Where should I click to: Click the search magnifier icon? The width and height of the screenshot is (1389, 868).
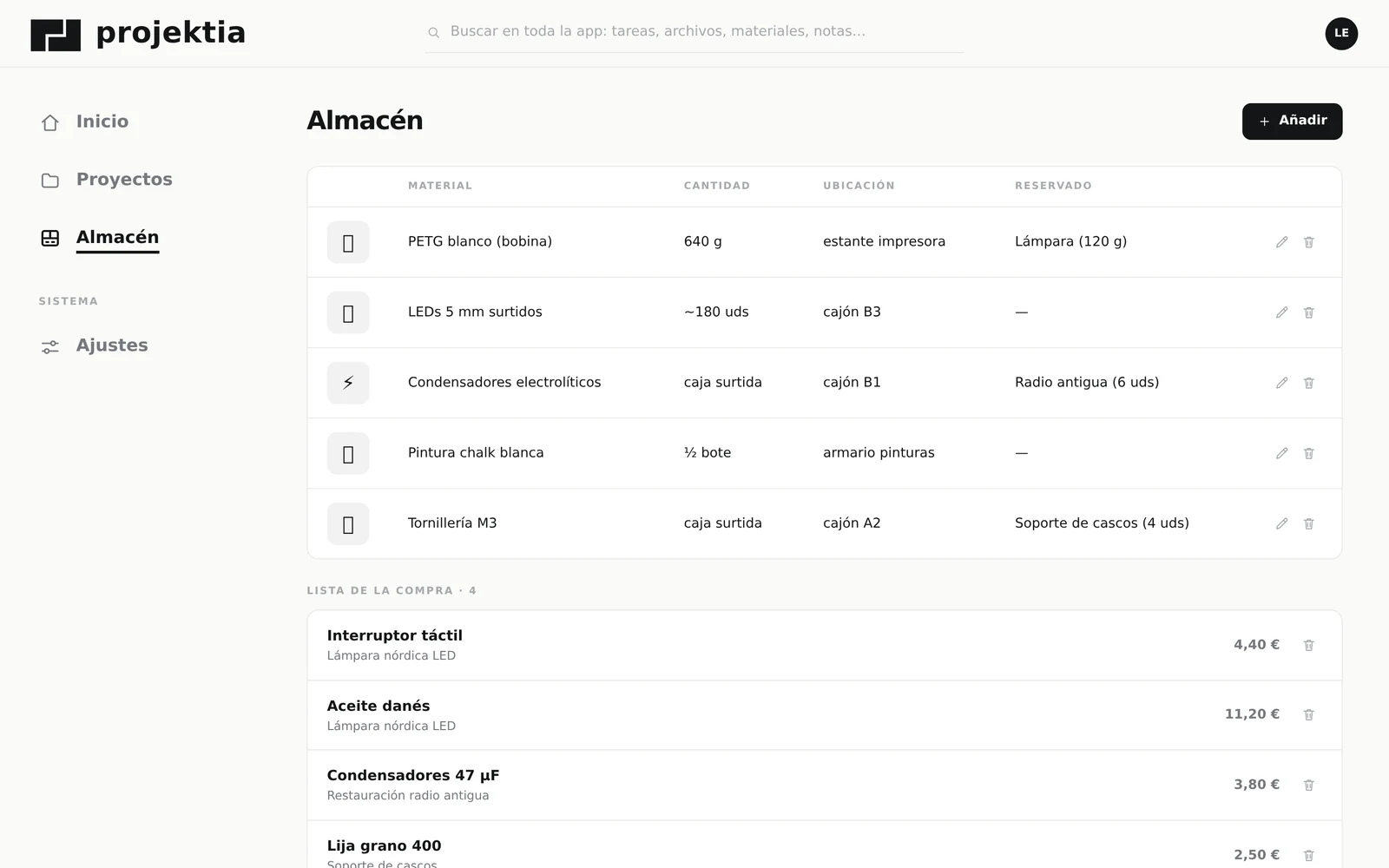coord(433,32)
